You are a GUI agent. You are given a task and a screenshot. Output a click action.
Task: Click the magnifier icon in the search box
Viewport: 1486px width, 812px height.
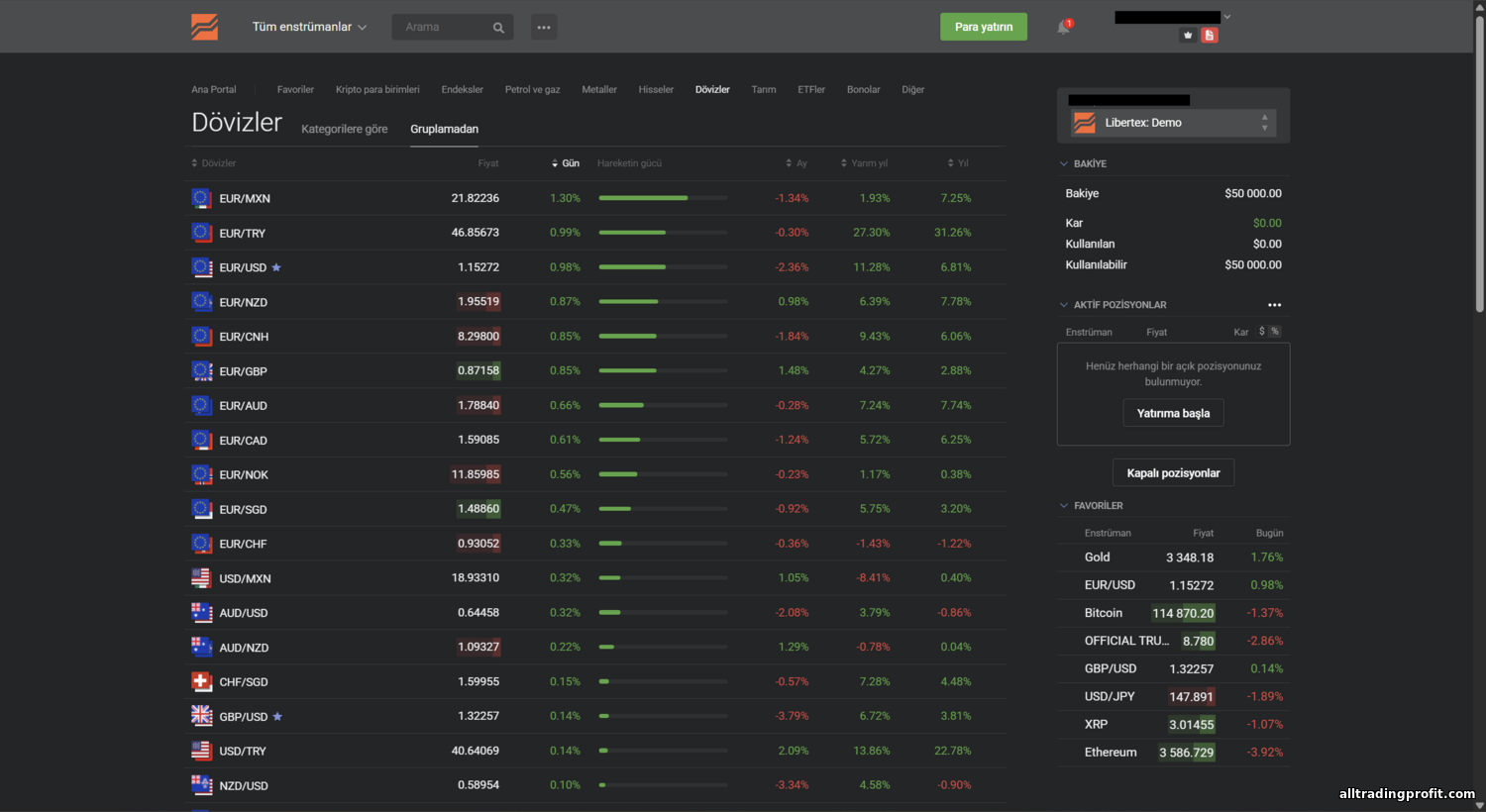[498, 28]
